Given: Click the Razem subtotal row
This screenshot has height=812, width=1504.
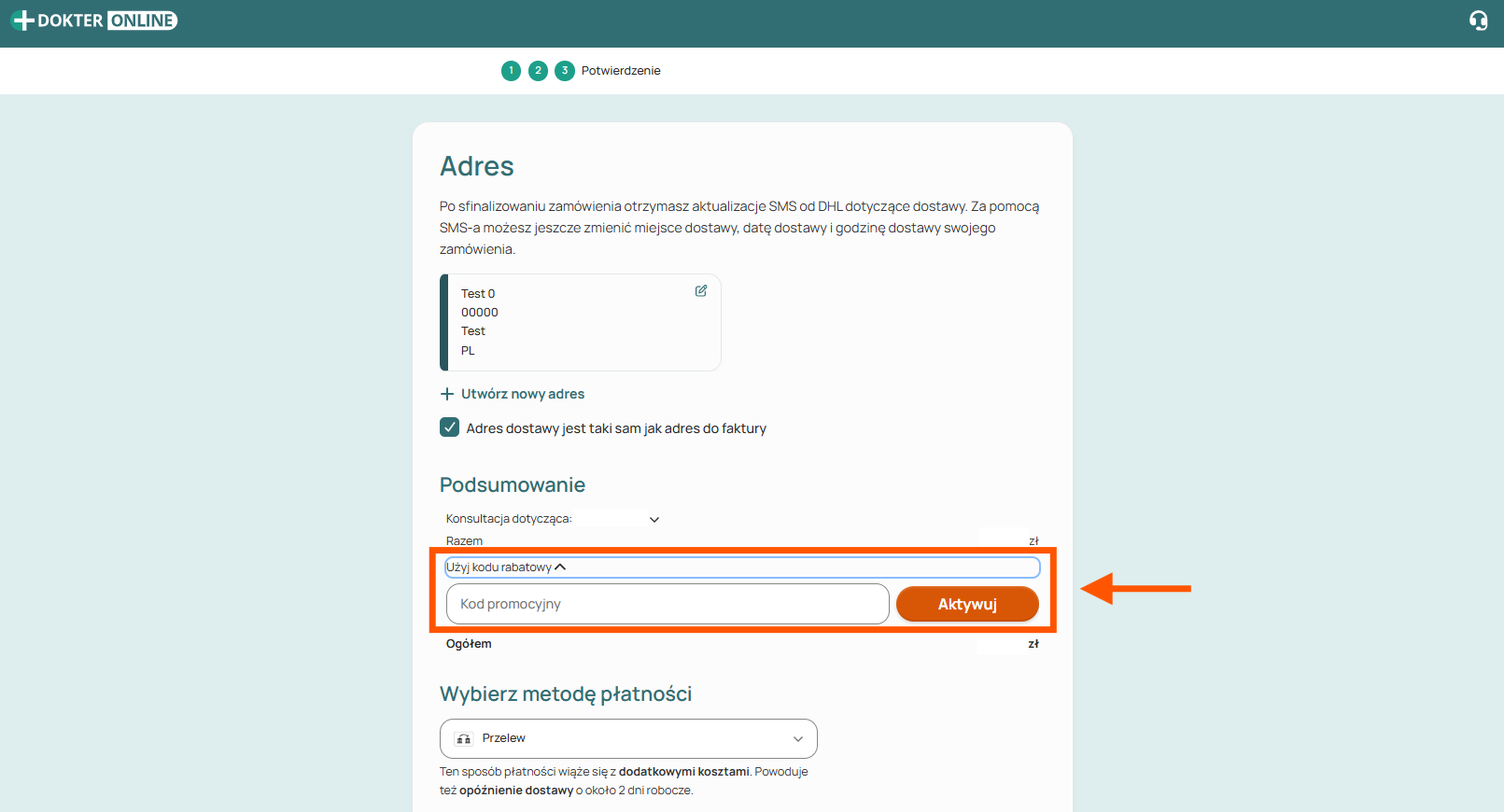Looking at the screenshot, I should [x=742, y=541].
